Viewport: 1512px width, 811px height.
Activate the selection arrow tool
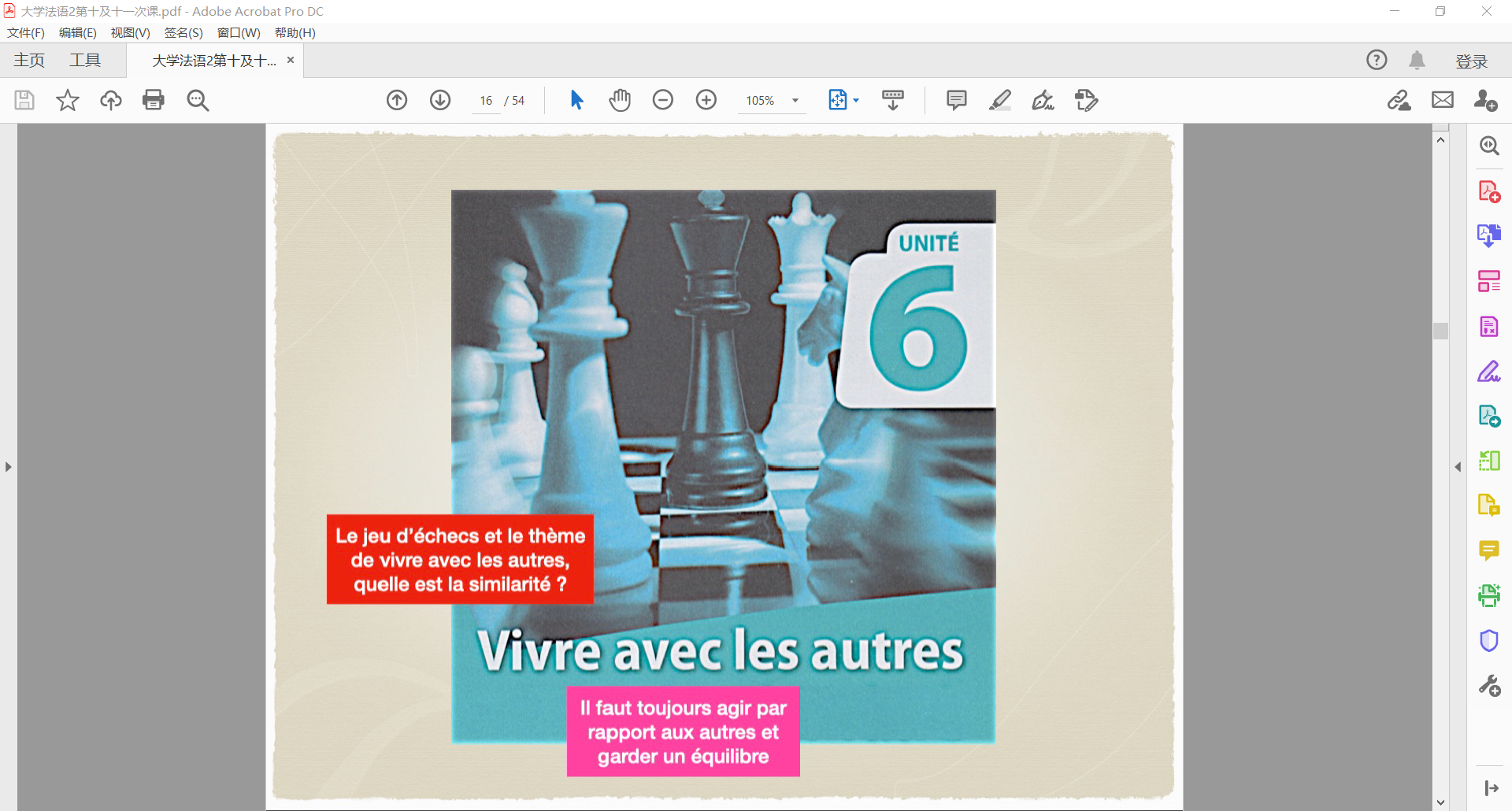(576, 100)
